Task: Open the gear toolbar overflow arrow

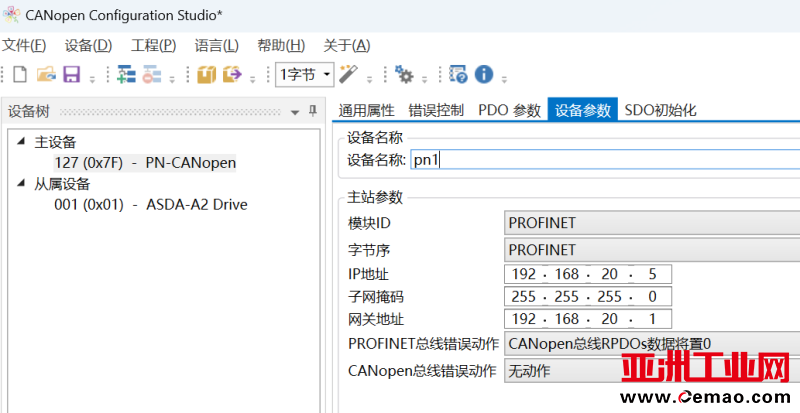Action: pyautogui.click(x=424, y=79)
